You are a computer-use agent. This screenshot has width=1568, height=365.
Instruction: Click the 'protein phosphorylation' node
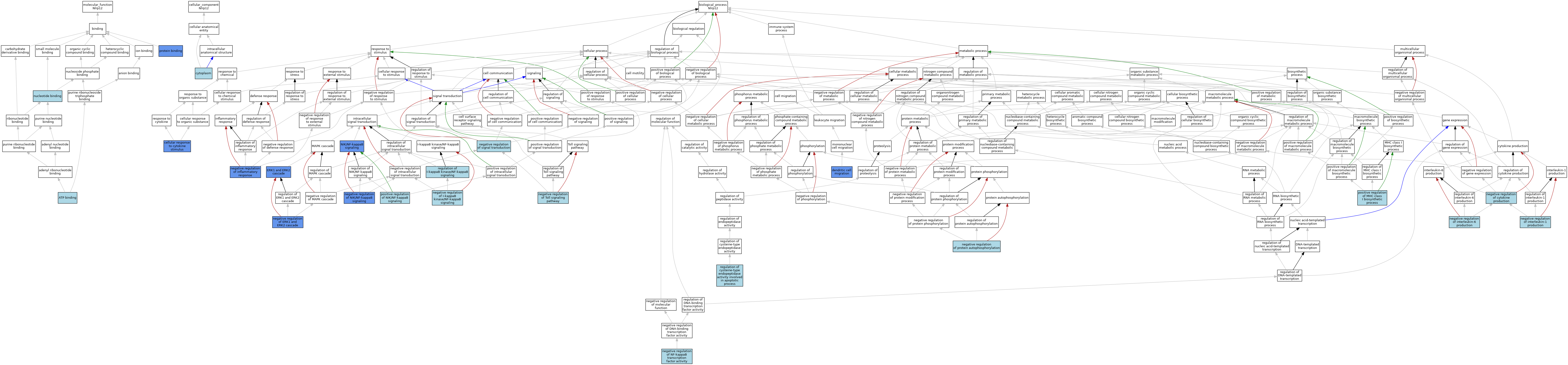[x=989, y=172]
